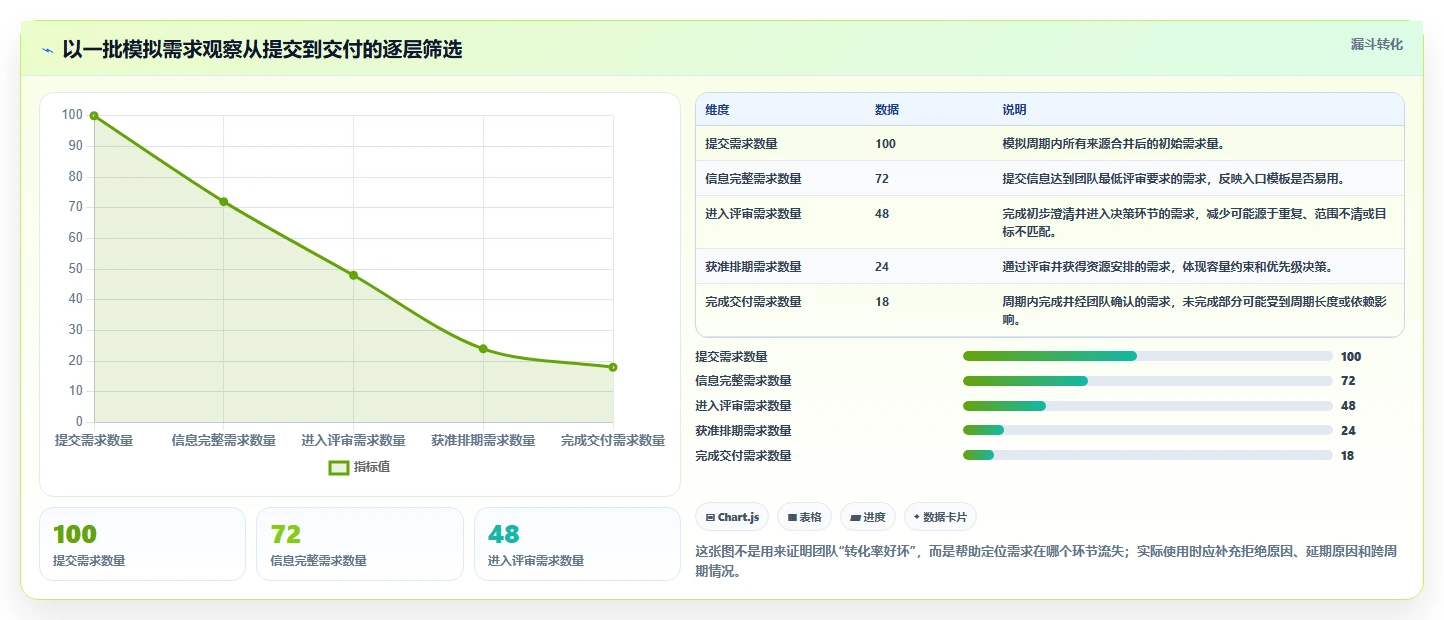1444x620 pixels.
Task: Click the x-axis label 进入评审需求数量
Action: (353, 441)
